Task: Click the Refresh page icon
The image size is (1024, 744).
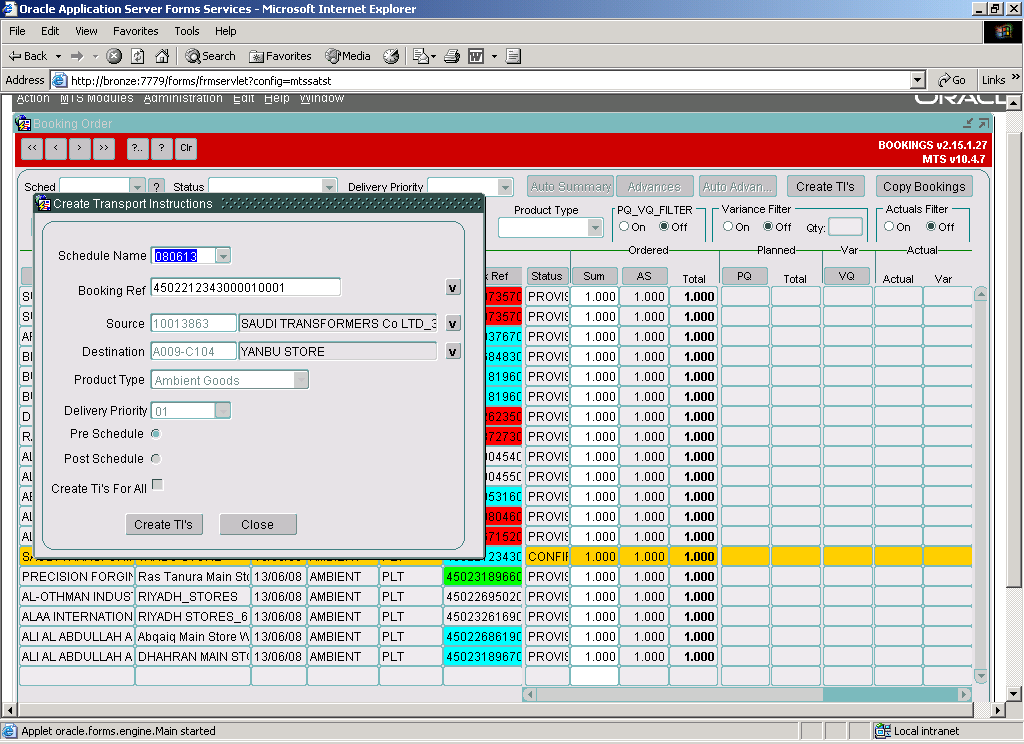Action: point(138,56)
